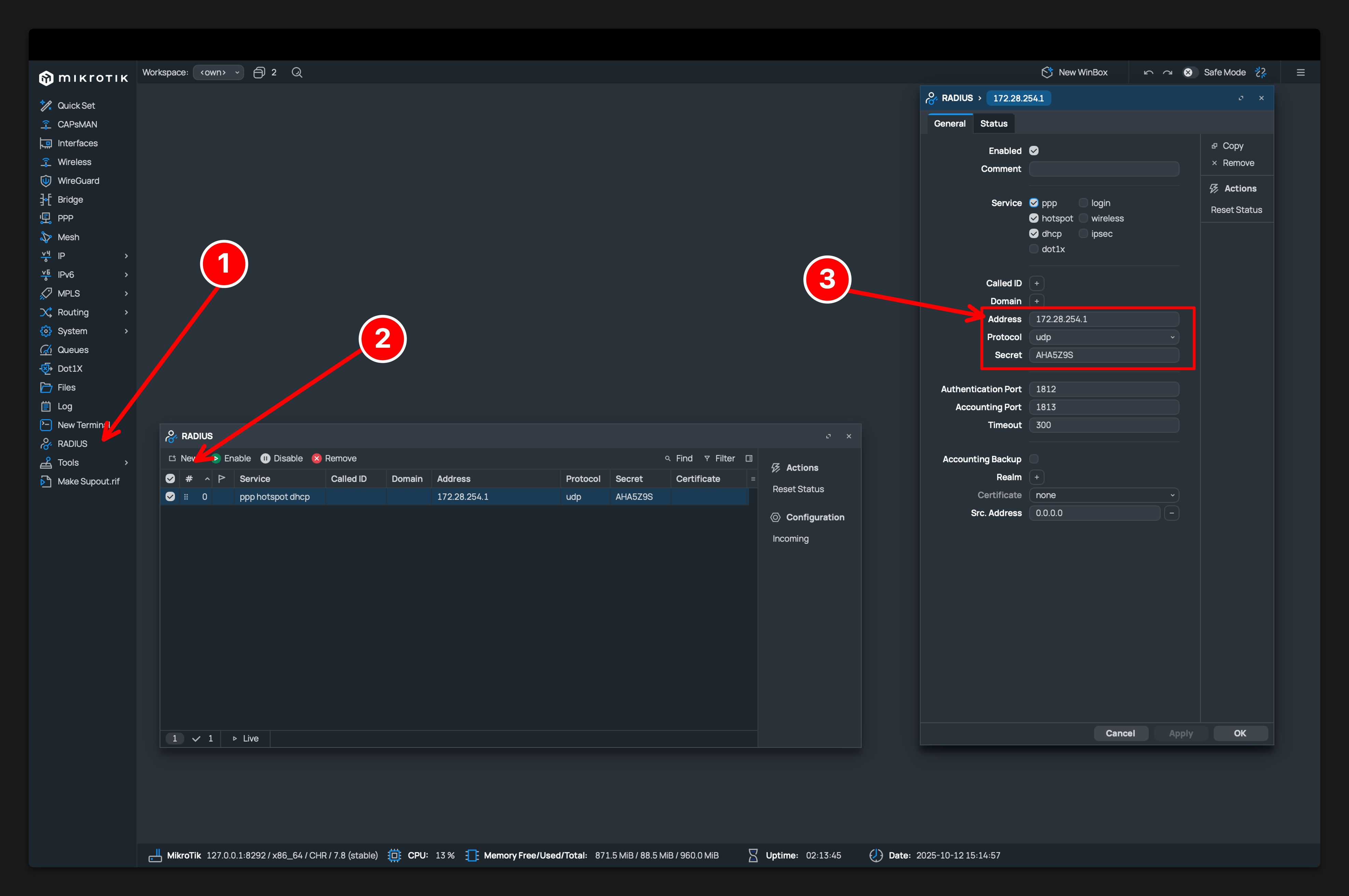Open RADIUS in the sidebar
Screen dimensions: 1349x896
[72, 443]
